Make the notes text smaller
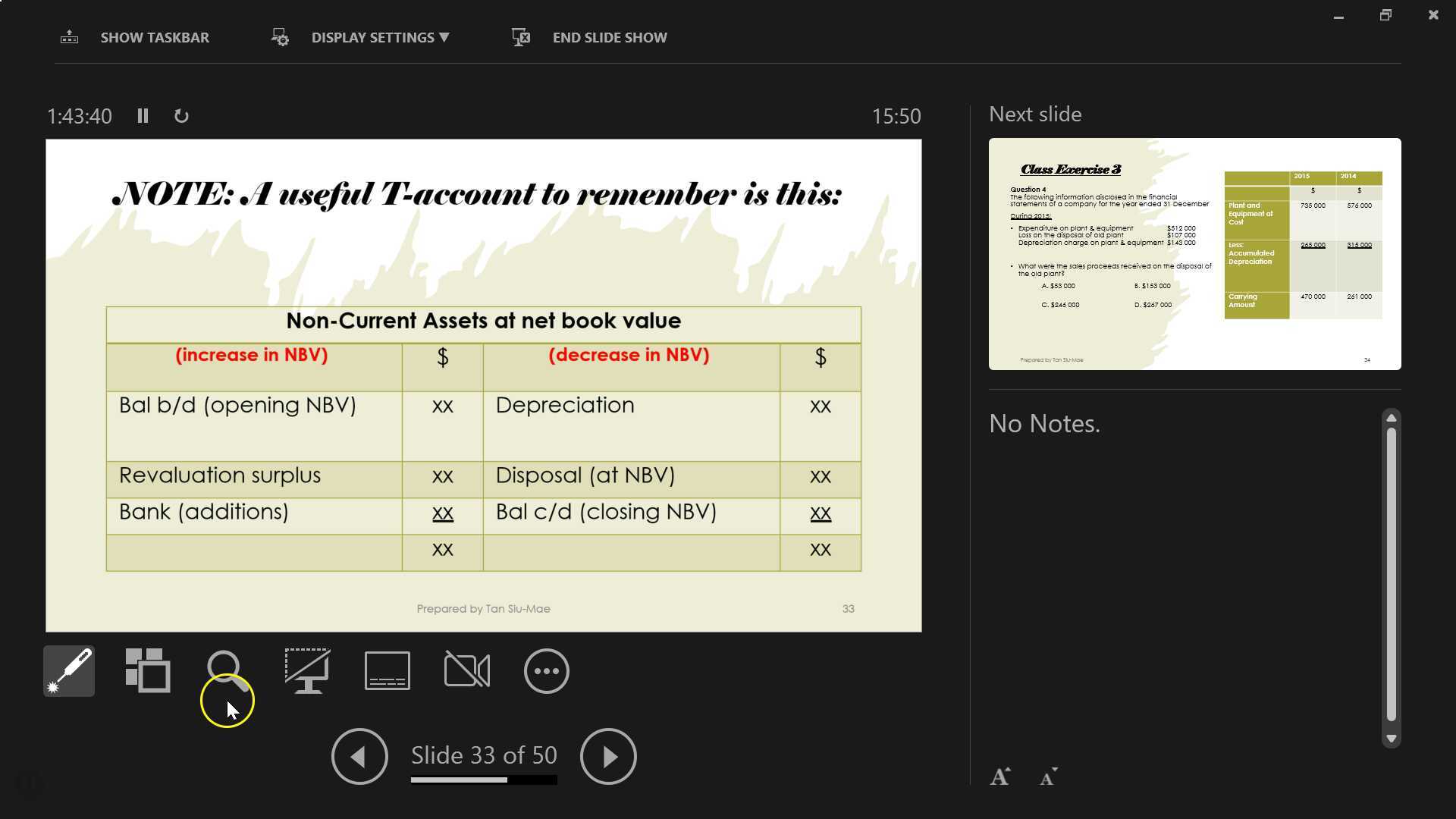Screen dimensions: 1456x819 pos(1048,777)
